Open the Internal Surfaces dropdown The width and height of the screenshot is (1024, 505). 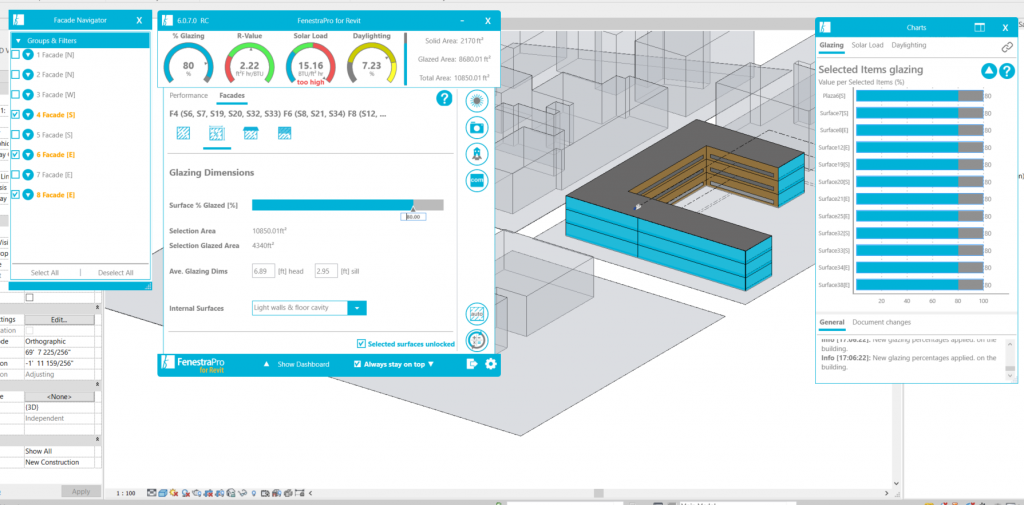(357, 308)
